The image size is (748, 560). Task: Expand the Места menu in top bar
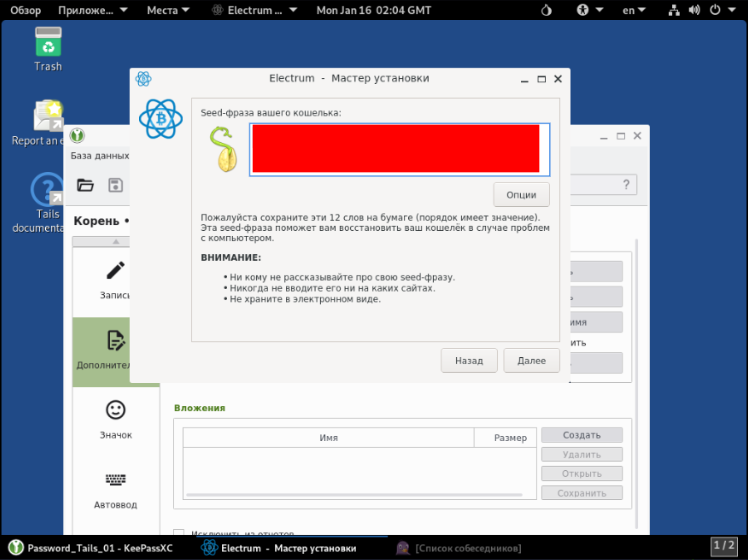pyautogui.click(x=168, y=10)
